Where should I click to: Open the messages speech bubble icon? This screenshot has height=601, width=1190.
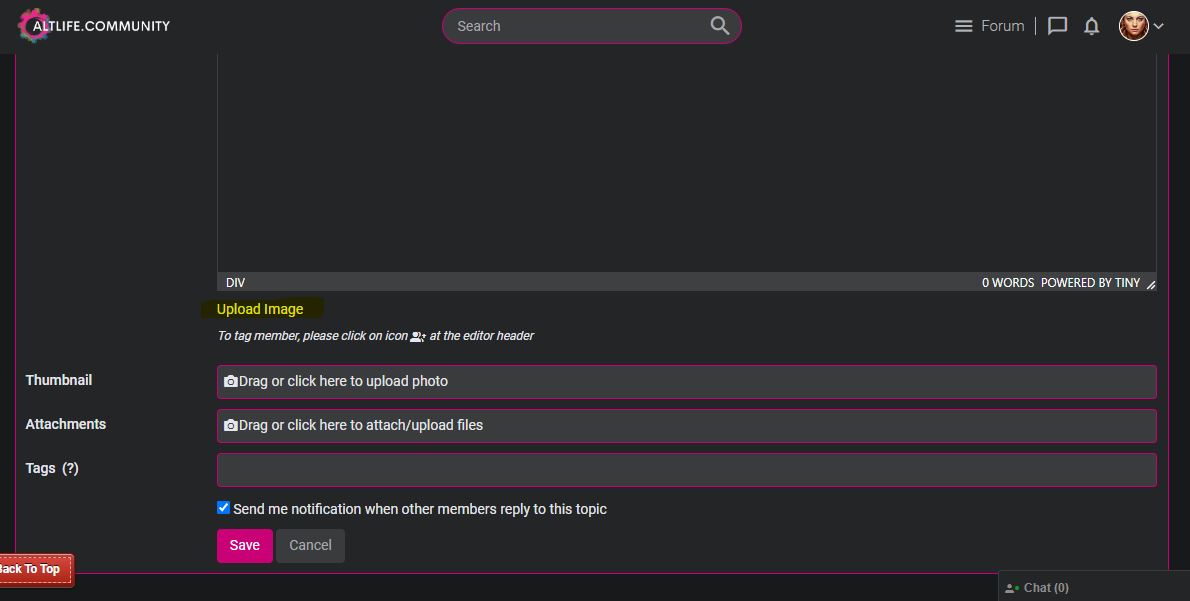[1057, 26]
